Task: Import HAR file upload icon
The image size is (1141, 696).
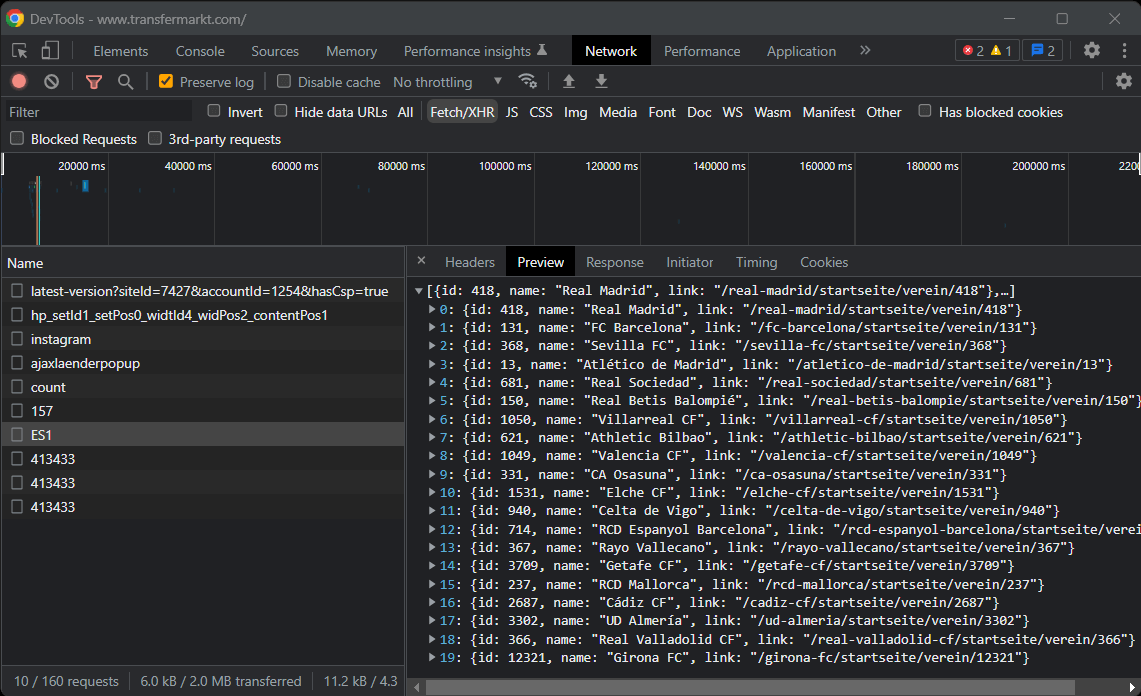Action: pyautogui.click(x=569, y=82)
